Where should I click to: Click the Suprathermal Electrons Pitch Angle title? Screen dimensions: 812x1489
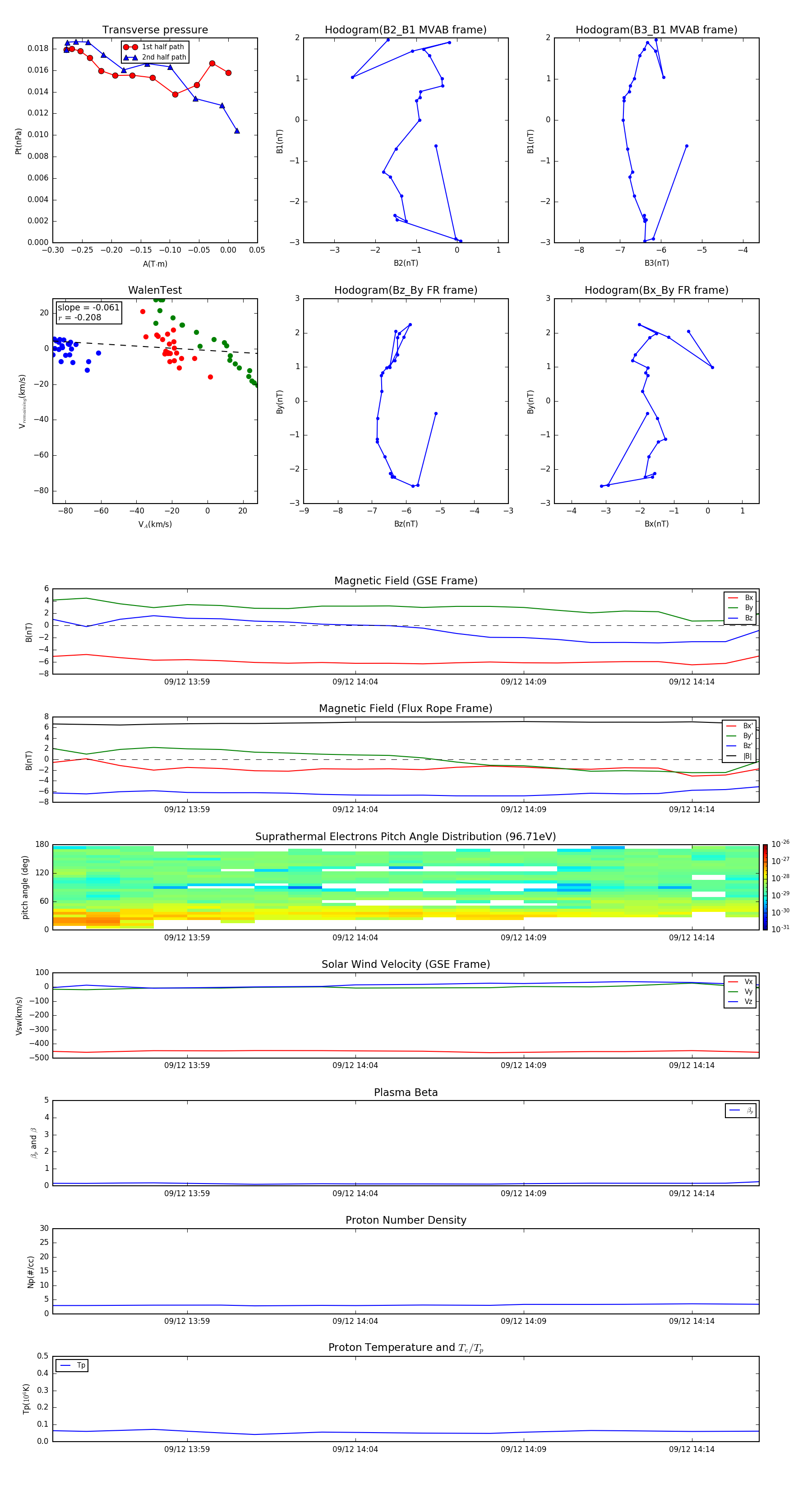point(406,837)
